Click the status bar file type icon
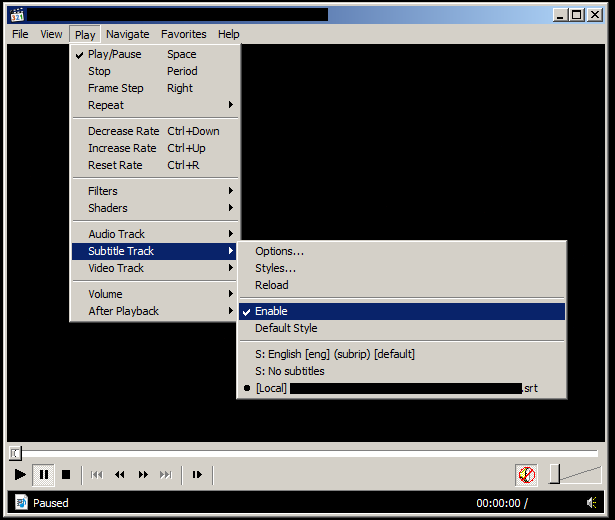Screen dimensions: 615x520 click(x=21, y=502)
